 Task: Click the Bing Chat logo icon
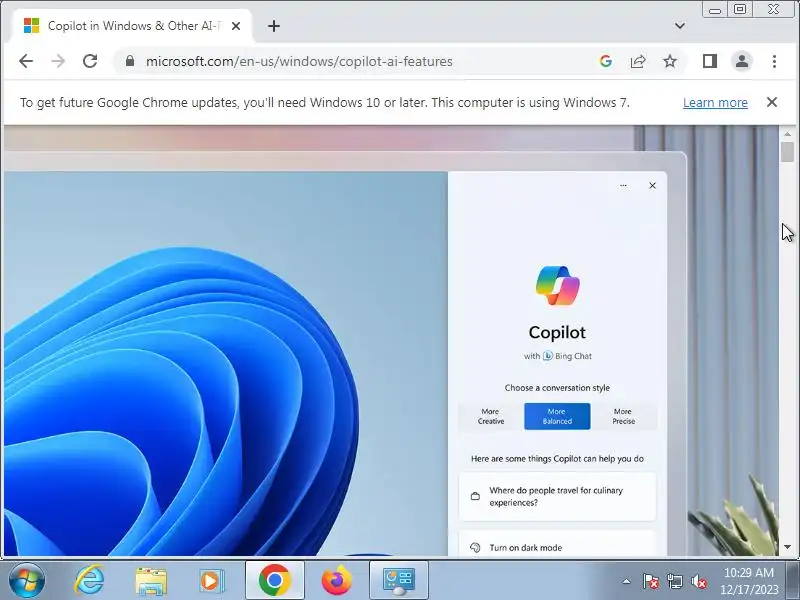click(547, 356)
